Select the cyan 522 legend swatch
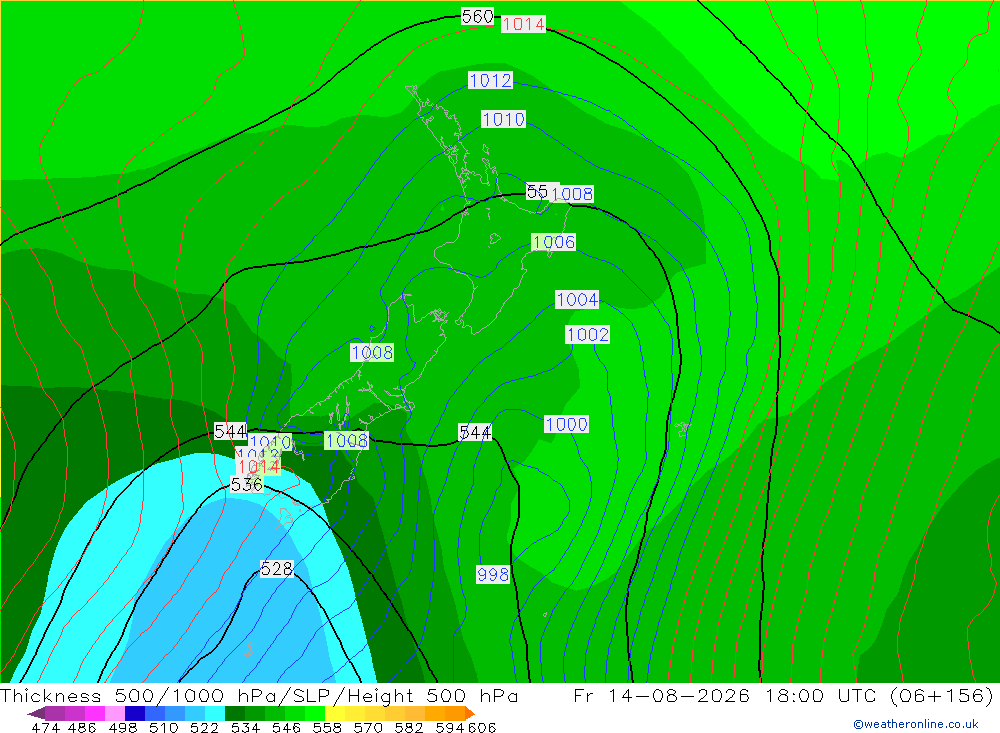1000x733 pixels. coord(215,713)
